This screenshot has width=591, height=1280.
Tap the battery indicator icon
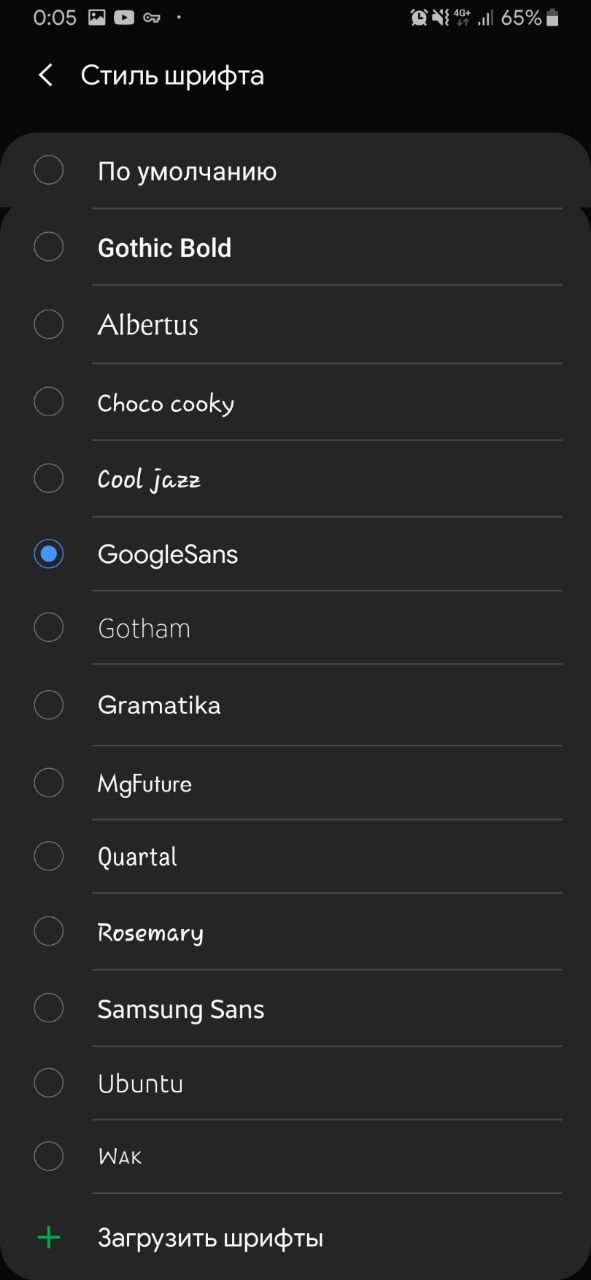click(x=553, y=17)
